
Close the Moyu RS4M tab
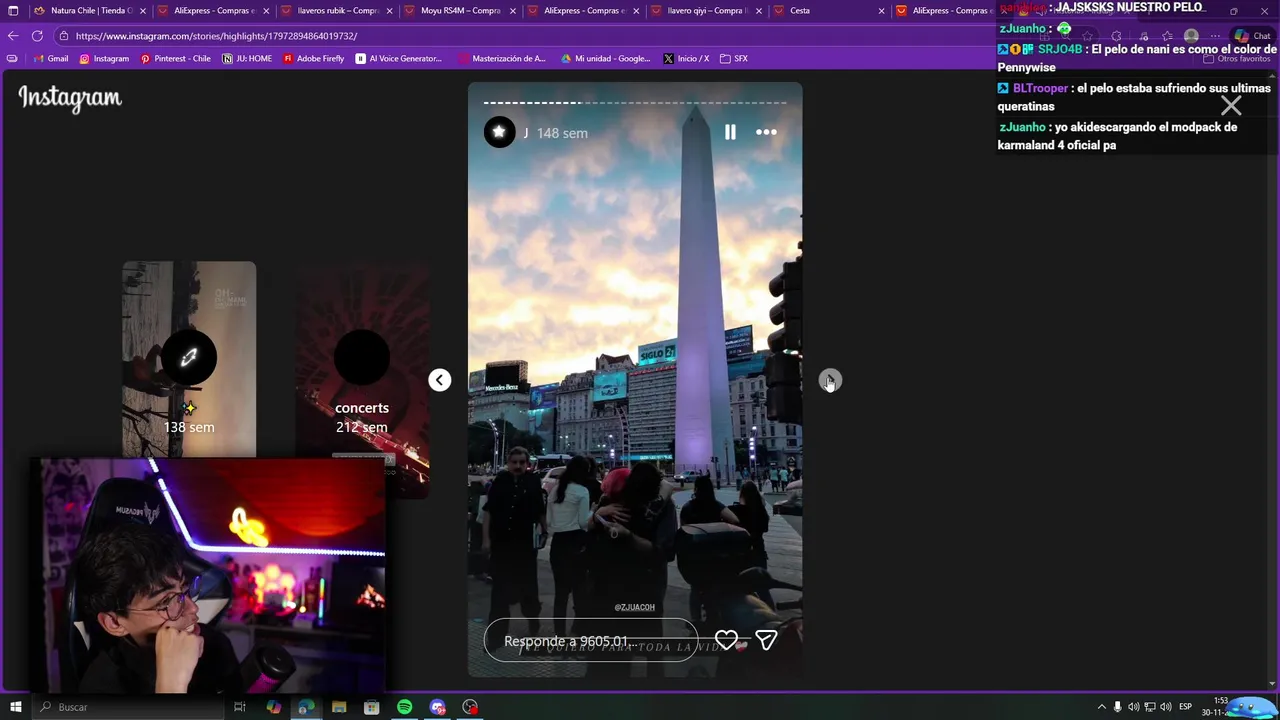pyautogui.click(x=513, y=11)
